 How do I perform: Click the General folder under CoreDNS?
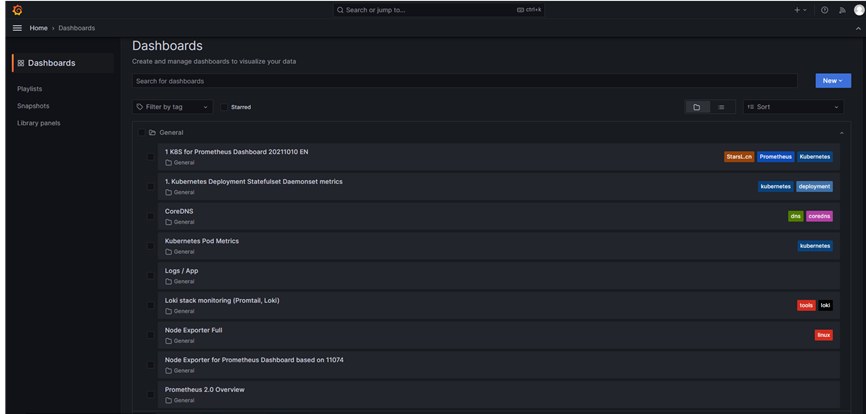pos(179,222)
